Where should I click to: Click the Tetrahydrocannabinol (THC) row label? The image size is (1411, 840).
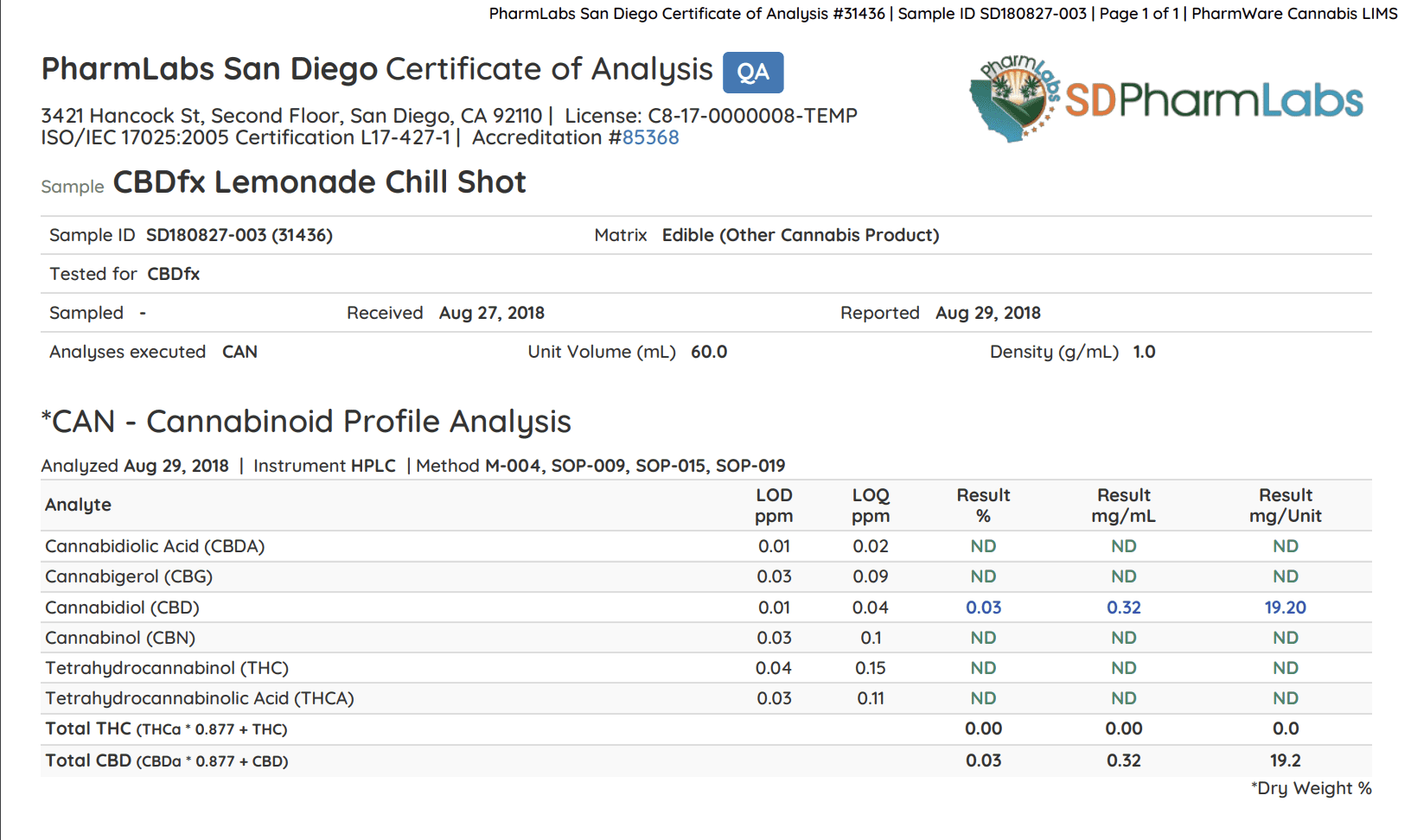click(167, 668)
